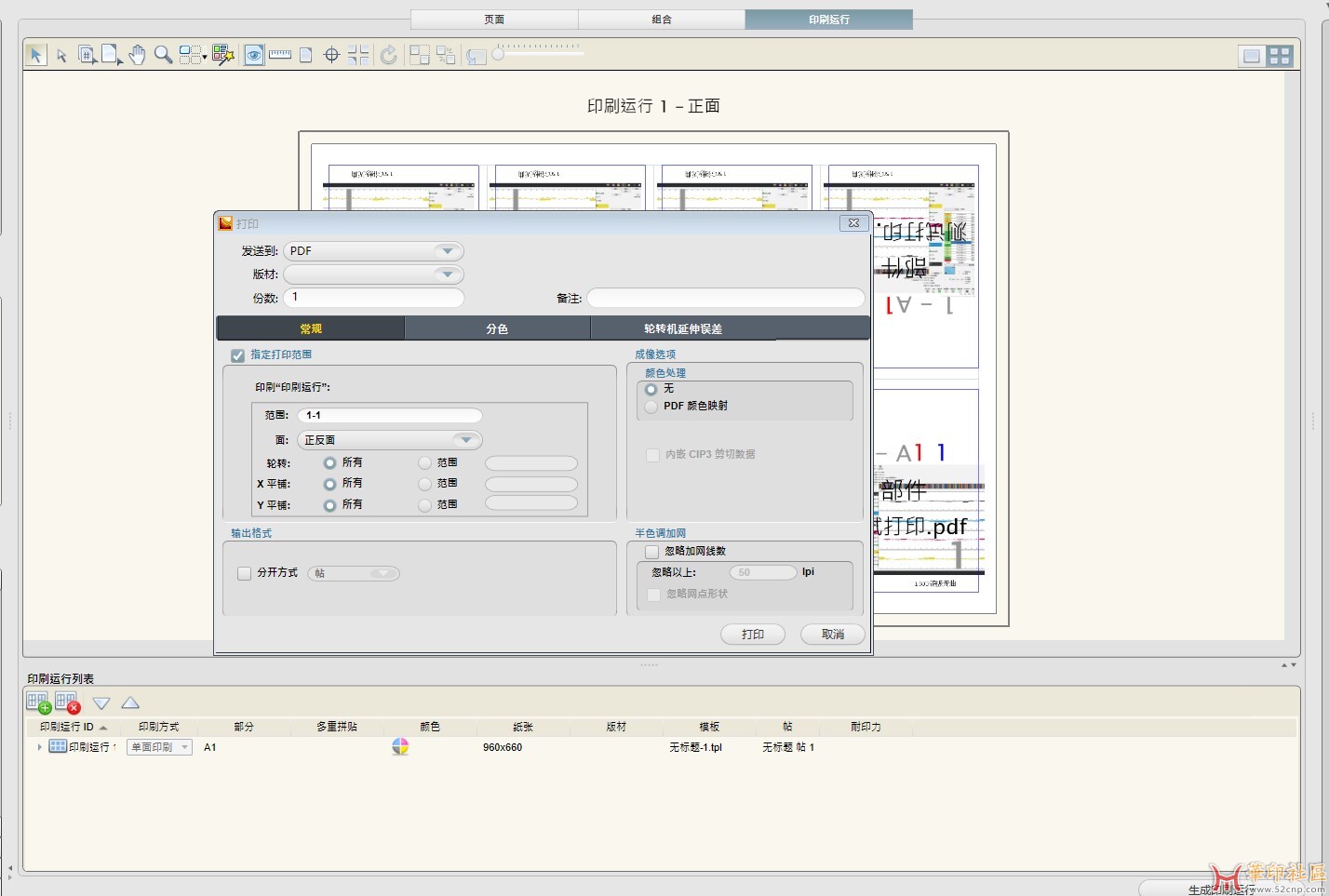Select 轮转 范围 radio button
Viewport: 1329px width, 896px height.
click(x=424, y=462)
